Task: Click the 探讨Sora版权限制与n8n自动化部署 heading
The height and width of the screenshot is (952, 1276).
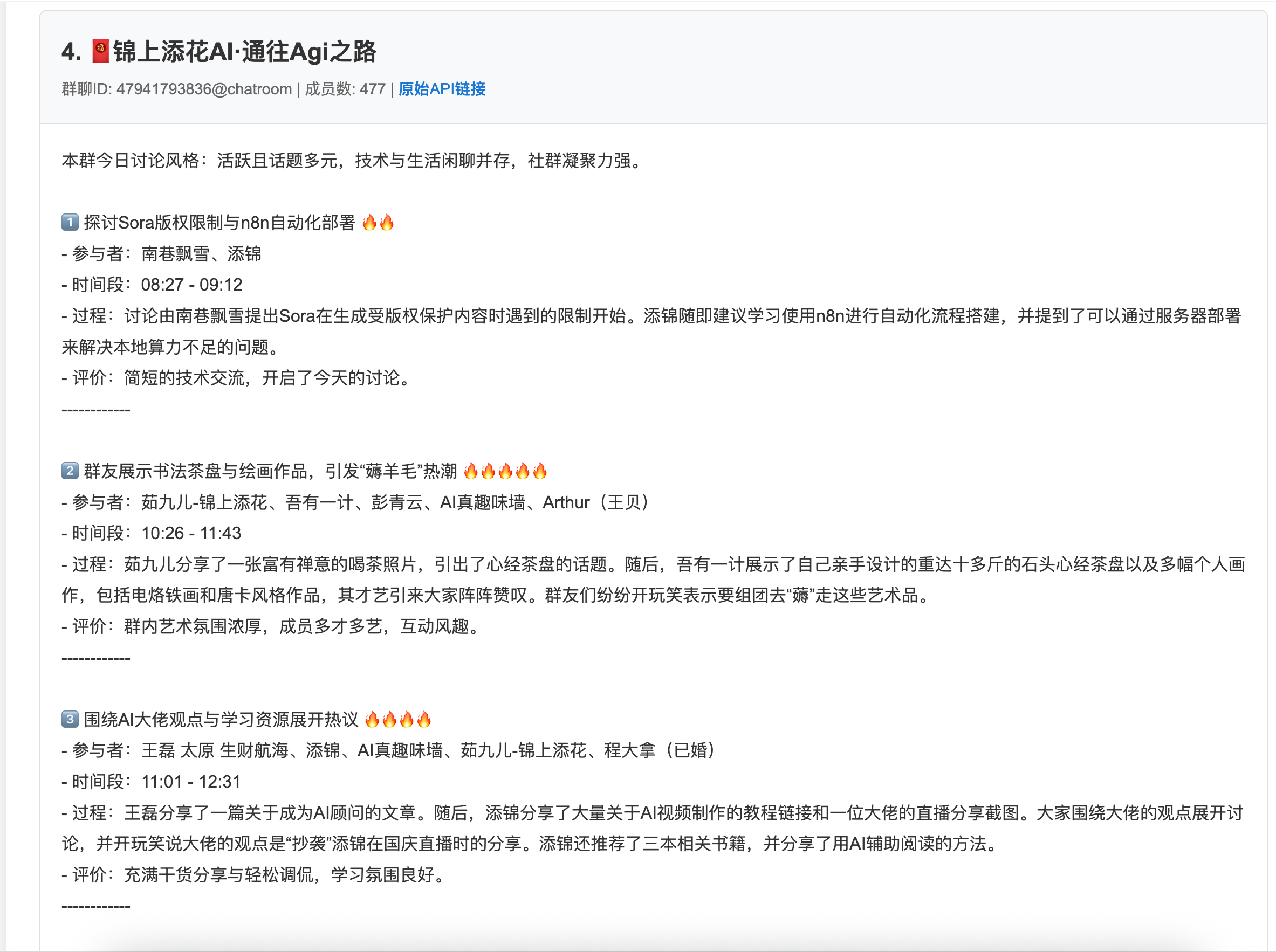Action: pyautogui.click(x=219, y=223)
